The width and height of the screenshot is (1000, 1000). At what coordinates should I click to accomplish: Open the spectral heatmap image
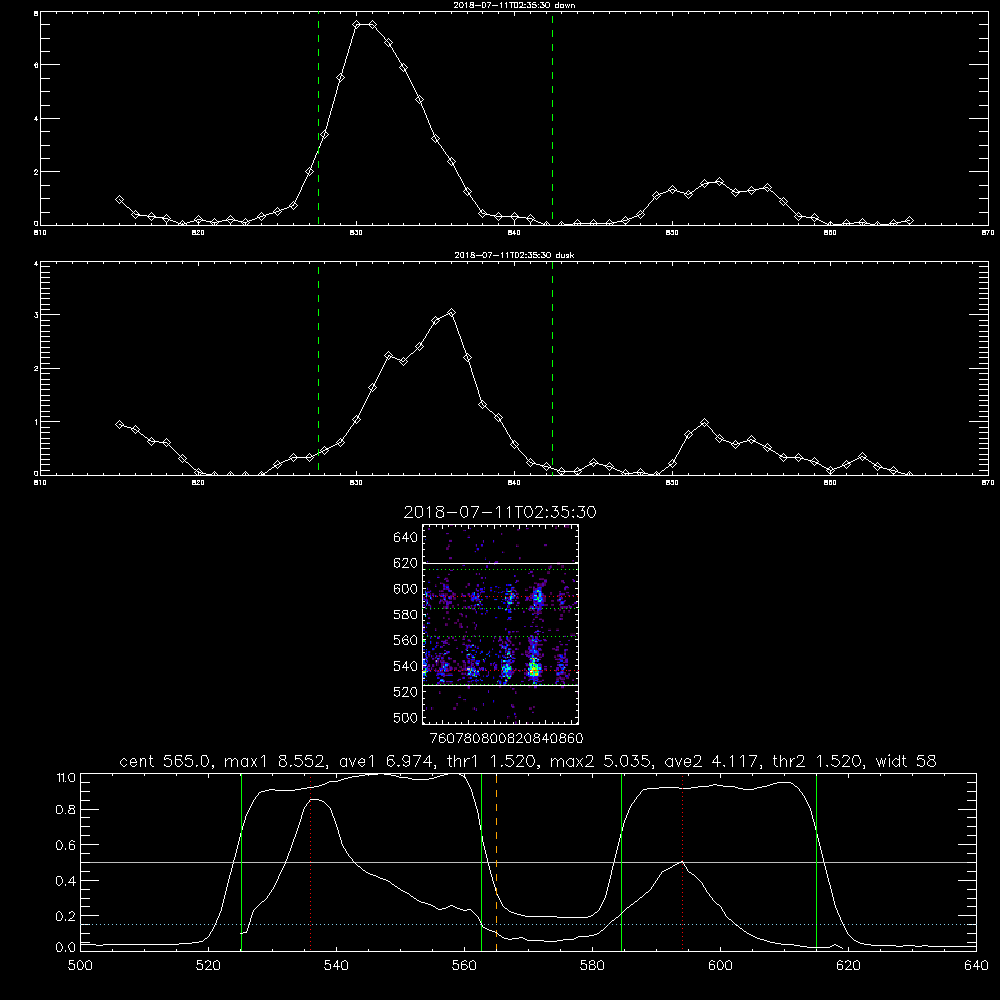501,624
